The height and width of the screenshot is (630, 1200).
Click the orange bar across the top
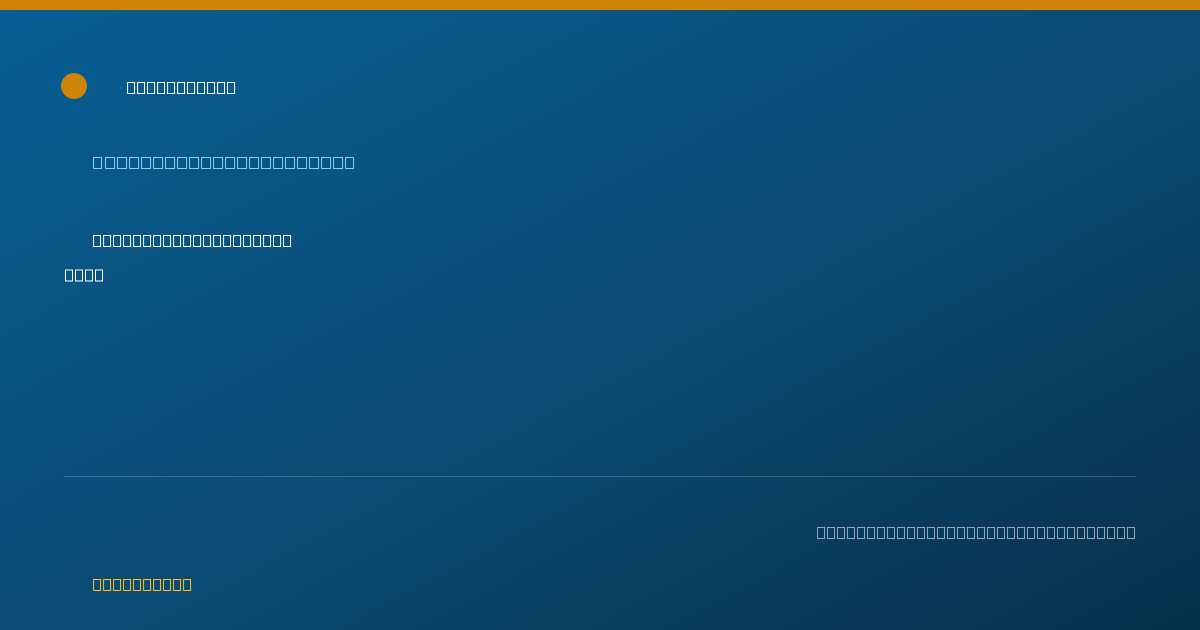click(x=600, y=5)
